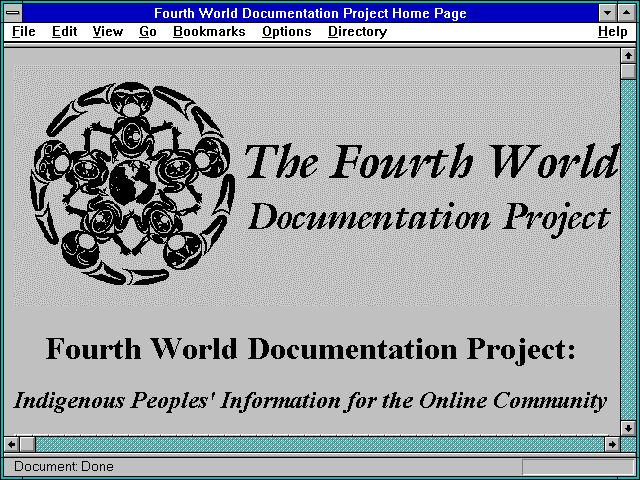The width and height of the screenshot is (640, 480).
Task: Click the horizontal scrollbar track
Action: 320,444
